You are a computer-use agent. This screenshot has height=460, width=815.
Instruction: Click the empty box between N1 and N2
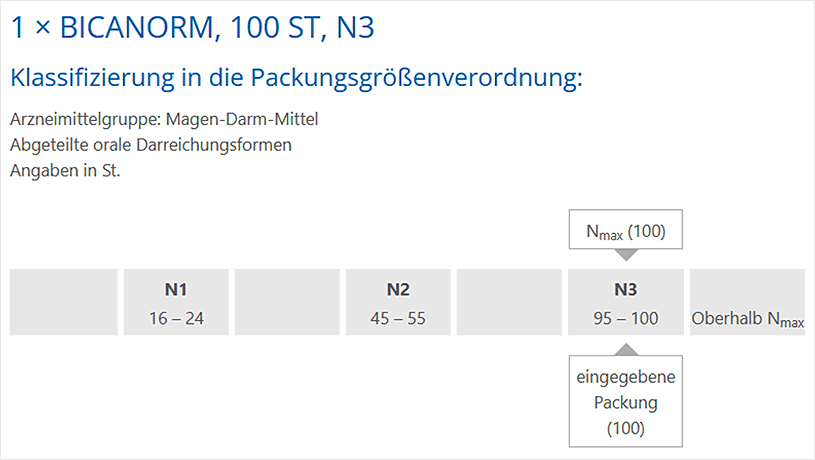[x=287, y=302]
